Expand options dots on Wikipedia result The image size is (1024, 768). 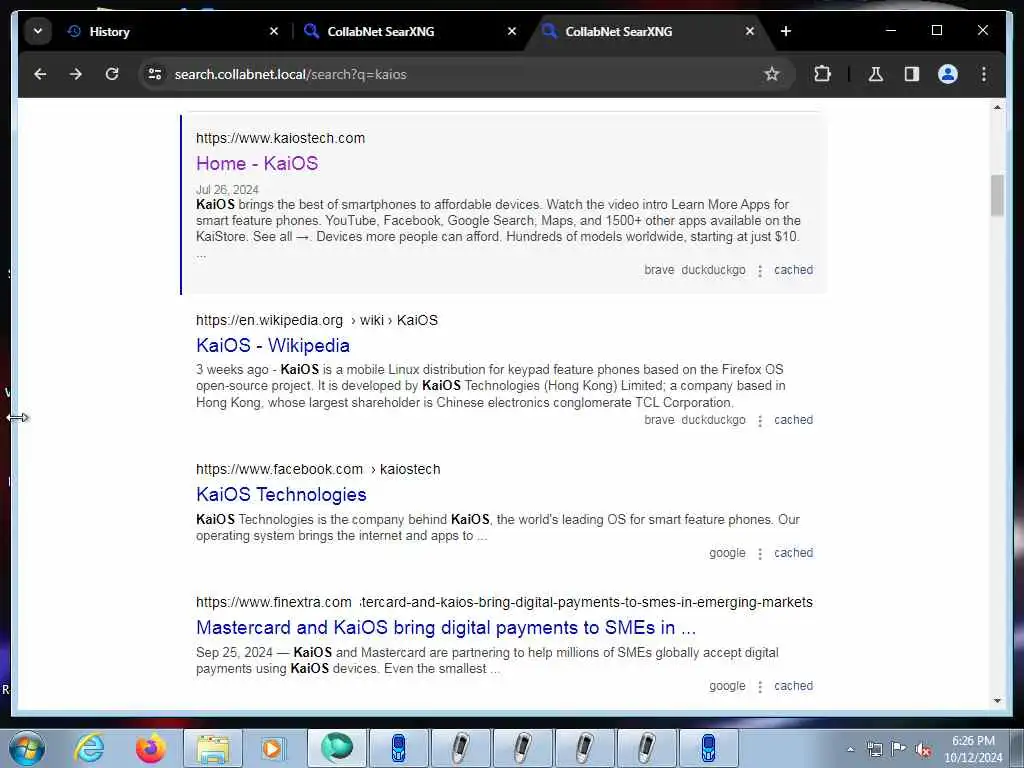pos(760,421)
